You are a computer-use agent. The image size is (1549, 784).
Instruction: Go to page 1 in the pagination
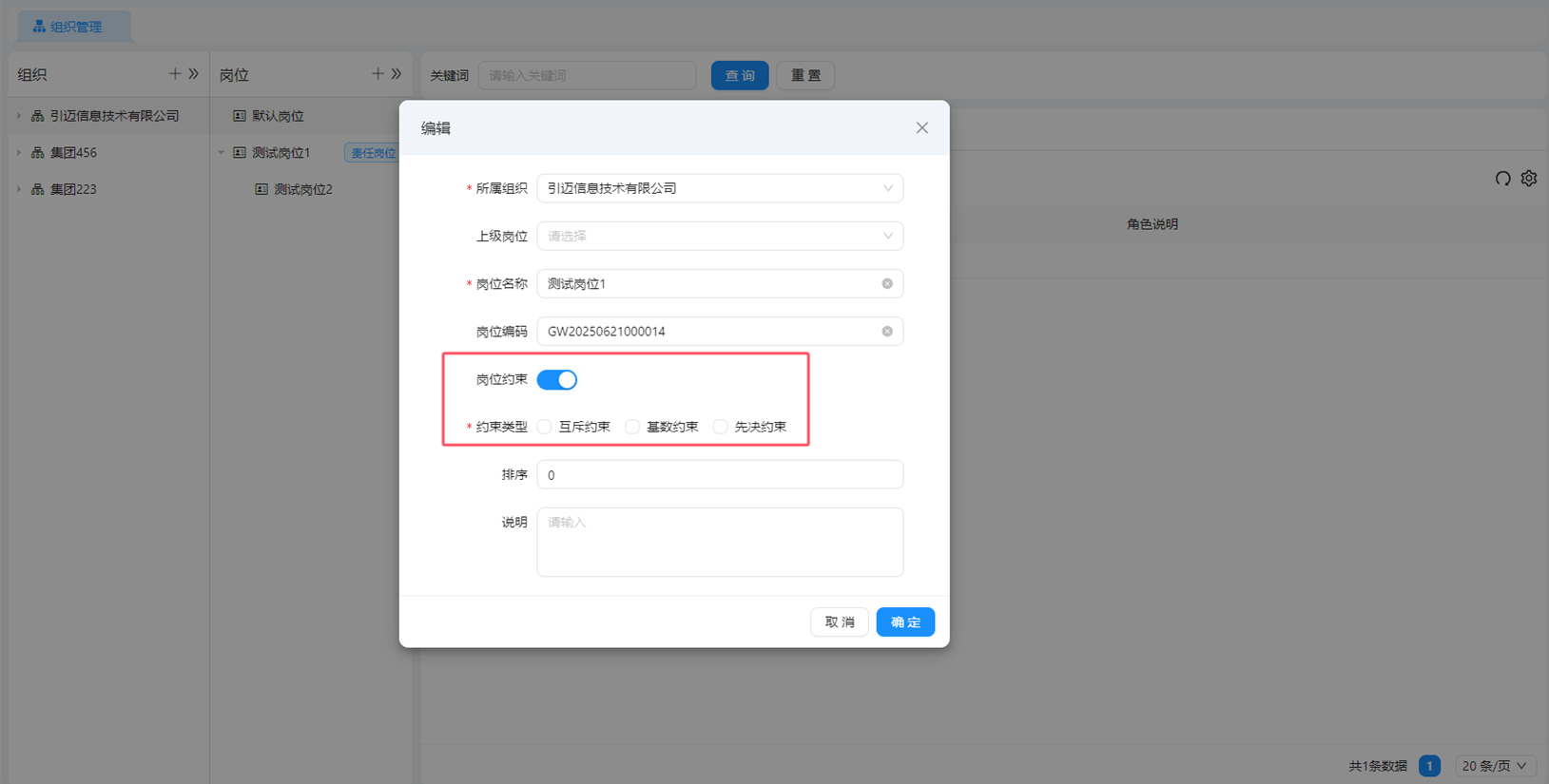click(x=1429, y=766)
